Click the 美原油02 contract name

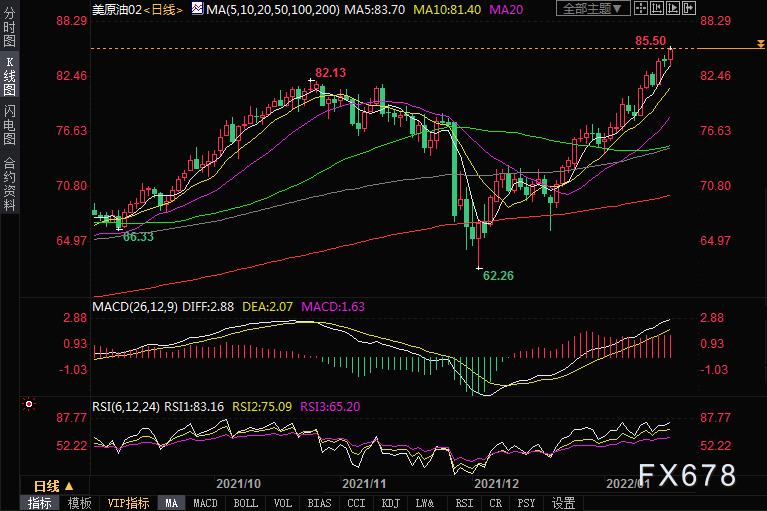117,9
